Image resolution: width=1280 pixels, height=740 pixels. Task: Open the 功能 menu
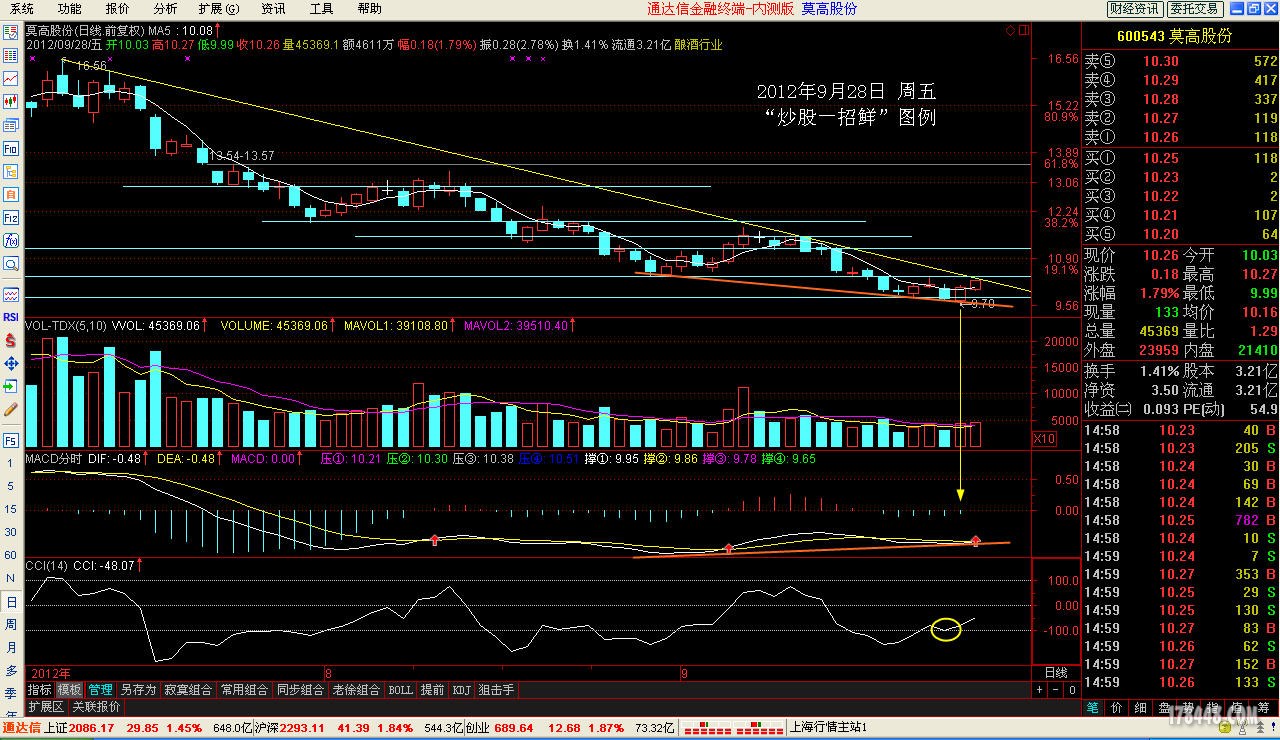[x=69, y=8]
